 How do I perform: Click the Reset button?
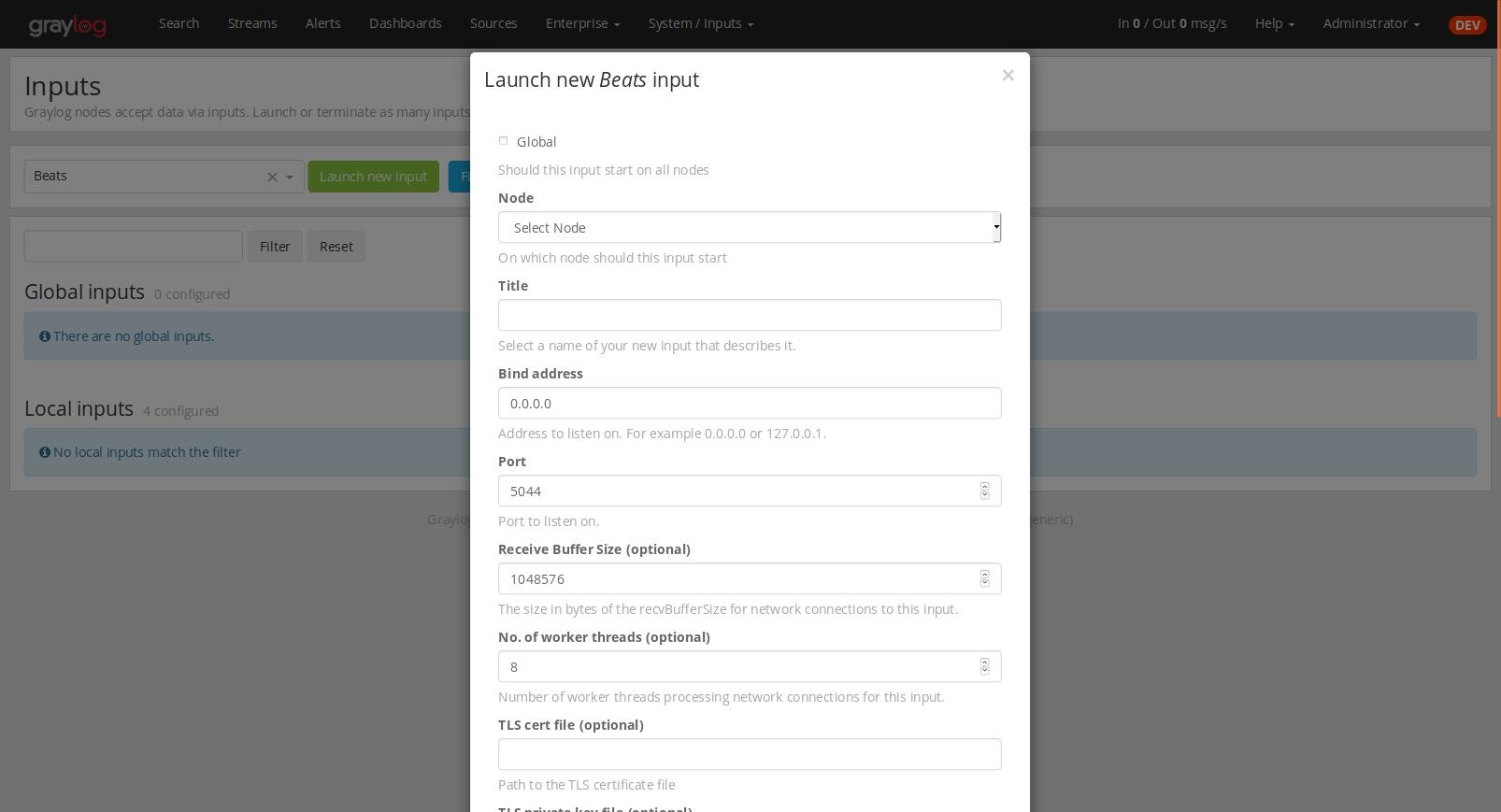click(x=336, y=247)
